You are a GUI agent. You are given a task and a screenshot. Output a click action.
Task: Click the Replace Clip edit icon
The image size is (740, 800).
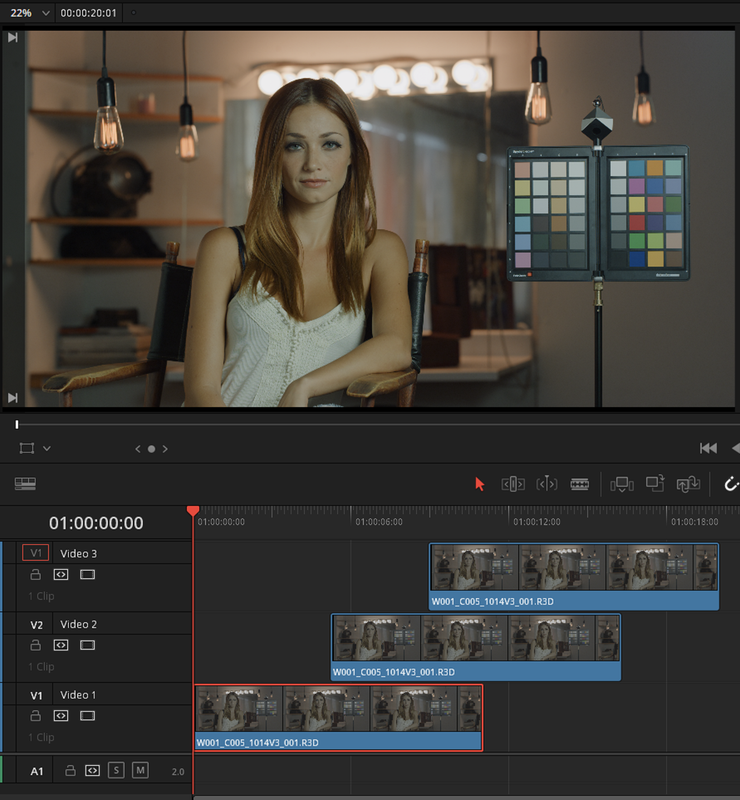(688, 484)
